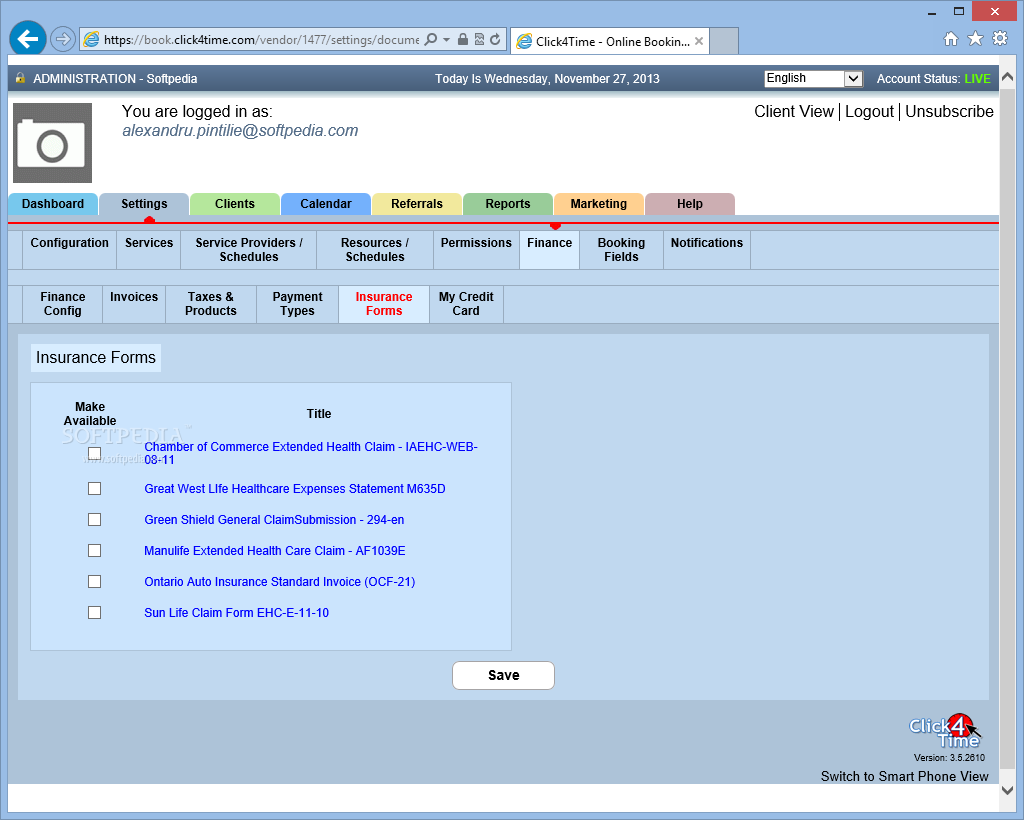Image resolution: width=1024 pixels, height=820 pixels.
Task: Click the Save button
Action: tap(504, 675)
